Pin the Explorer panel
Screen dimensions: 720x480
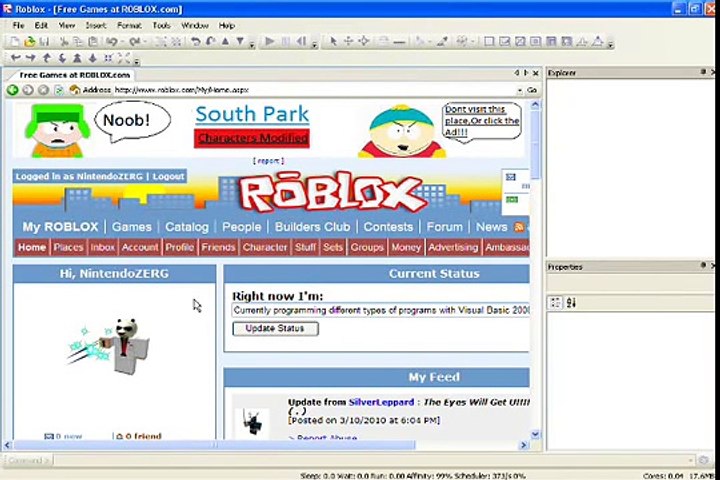pos(703,72)
